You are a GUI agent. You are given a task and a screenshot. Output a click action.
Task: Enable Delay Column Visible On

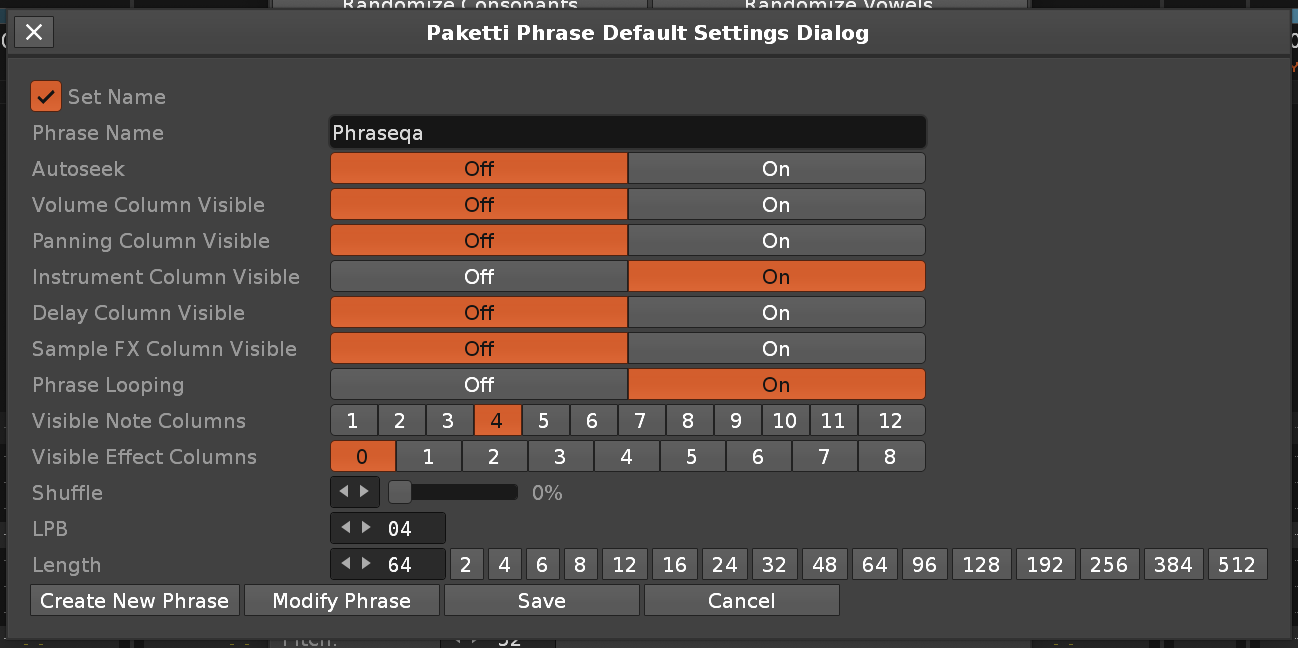click(x=776, y=313)
